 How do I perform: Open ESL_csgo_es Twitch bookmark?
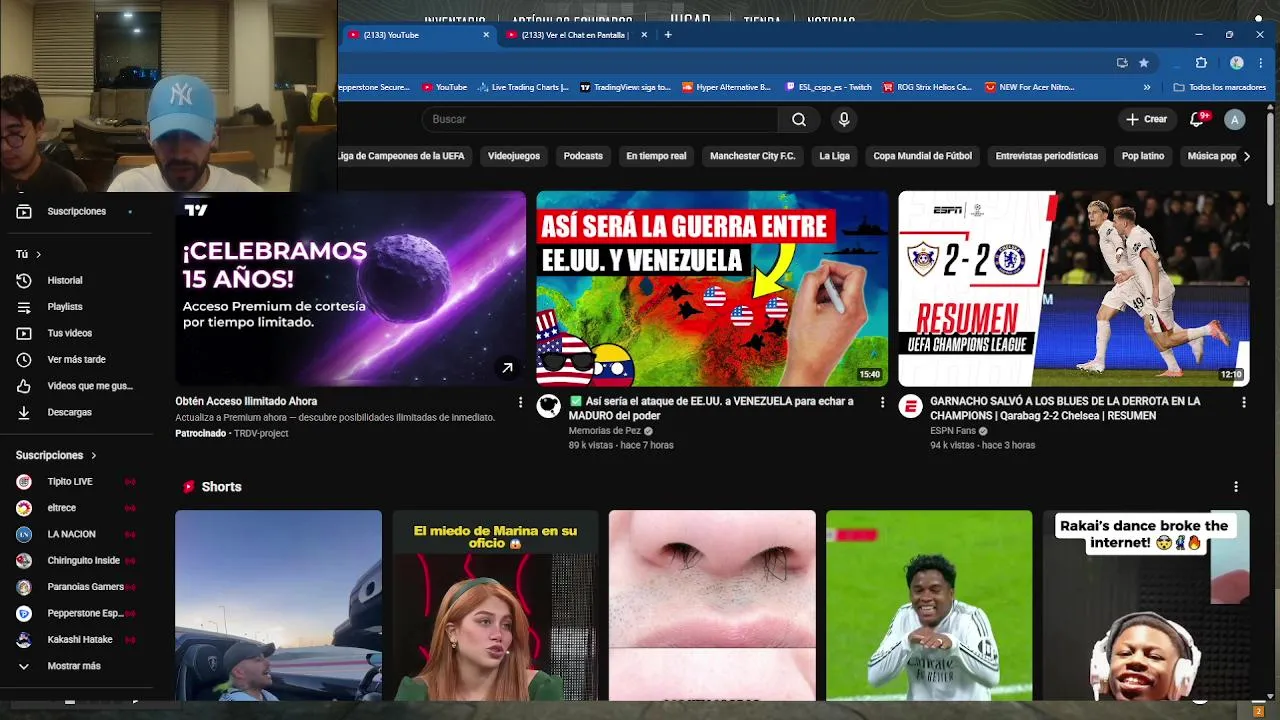(x=828, y=87)
